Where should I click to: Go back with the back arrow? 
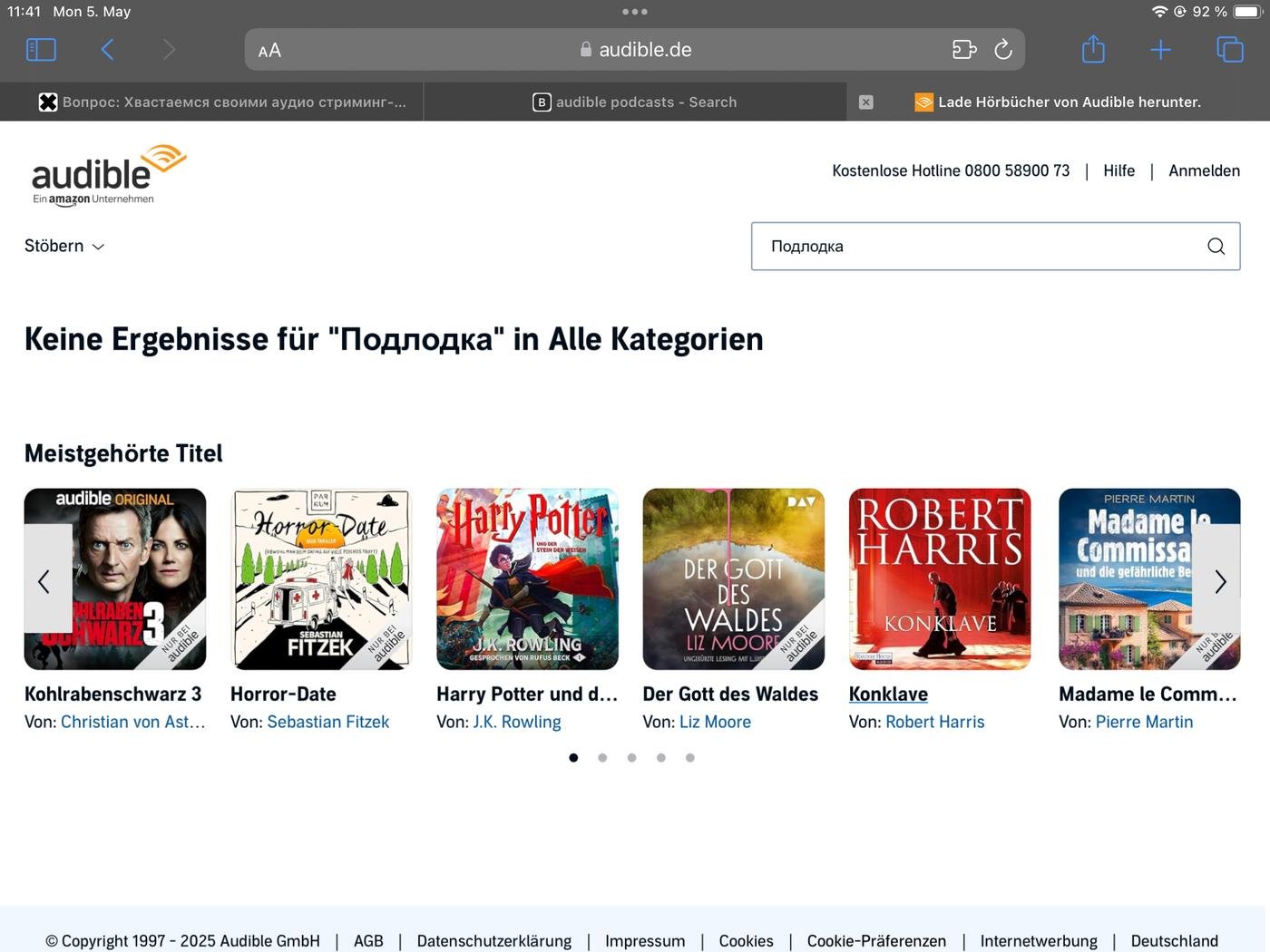107,50
